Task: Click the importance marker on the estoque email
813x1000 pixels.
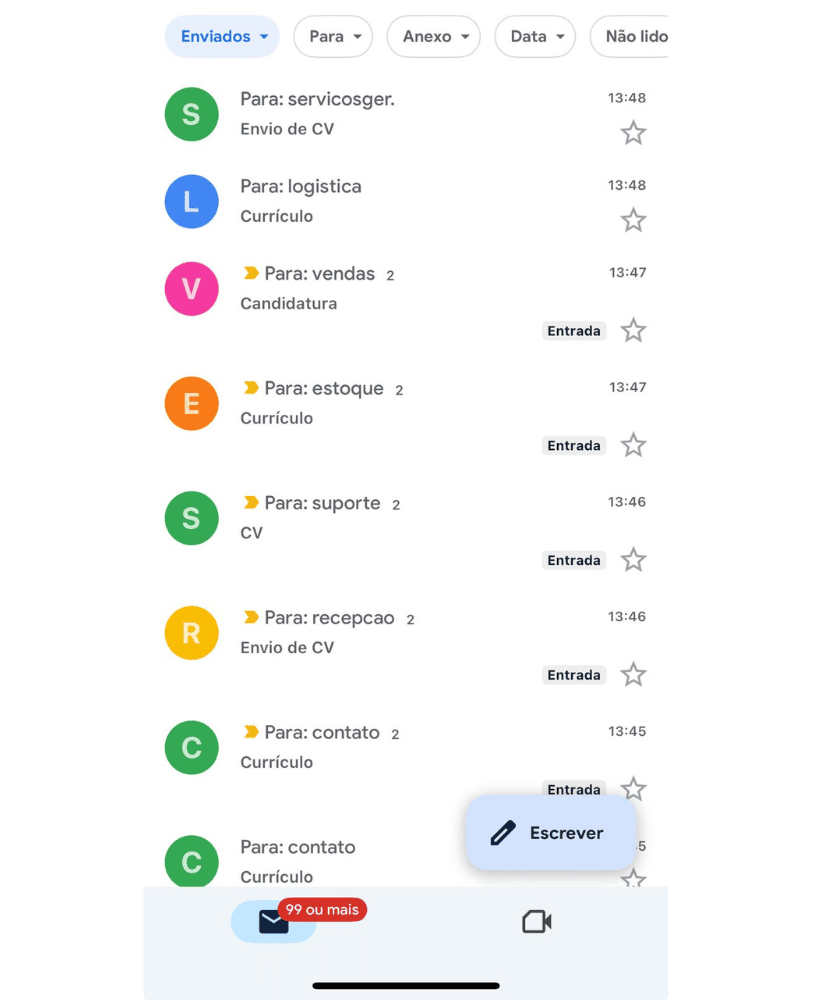Action: (251, 388)
